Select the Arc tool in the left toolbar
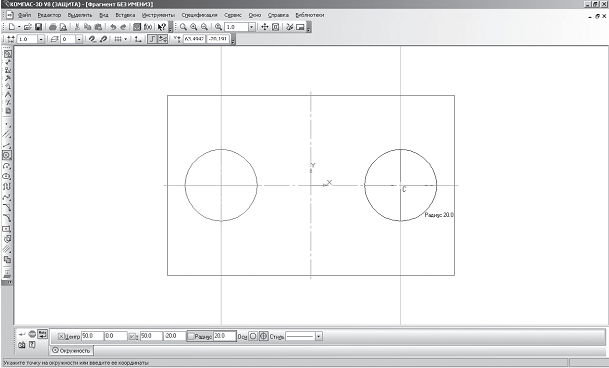Viewport: 609px width, 368px height. point(7,166)
